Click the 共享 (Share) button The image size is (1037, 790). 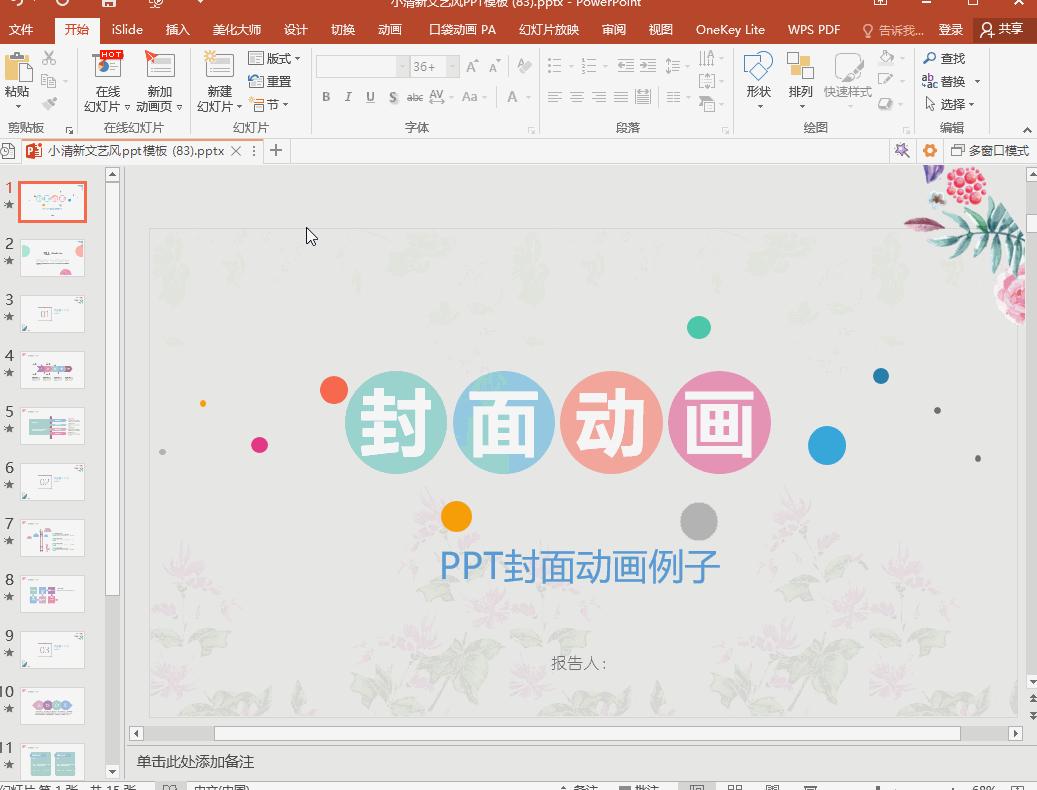click(x=1001, y=29)
